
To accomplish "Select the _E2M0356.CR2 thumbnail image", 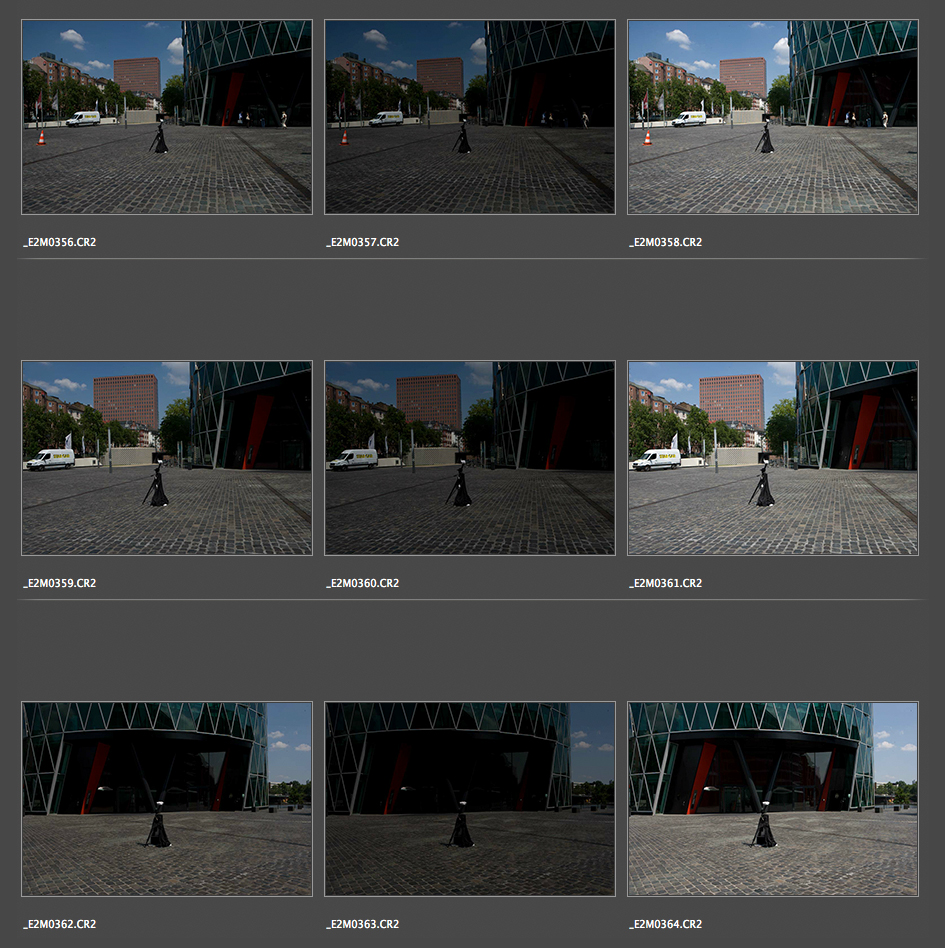I will click(167, 117).
